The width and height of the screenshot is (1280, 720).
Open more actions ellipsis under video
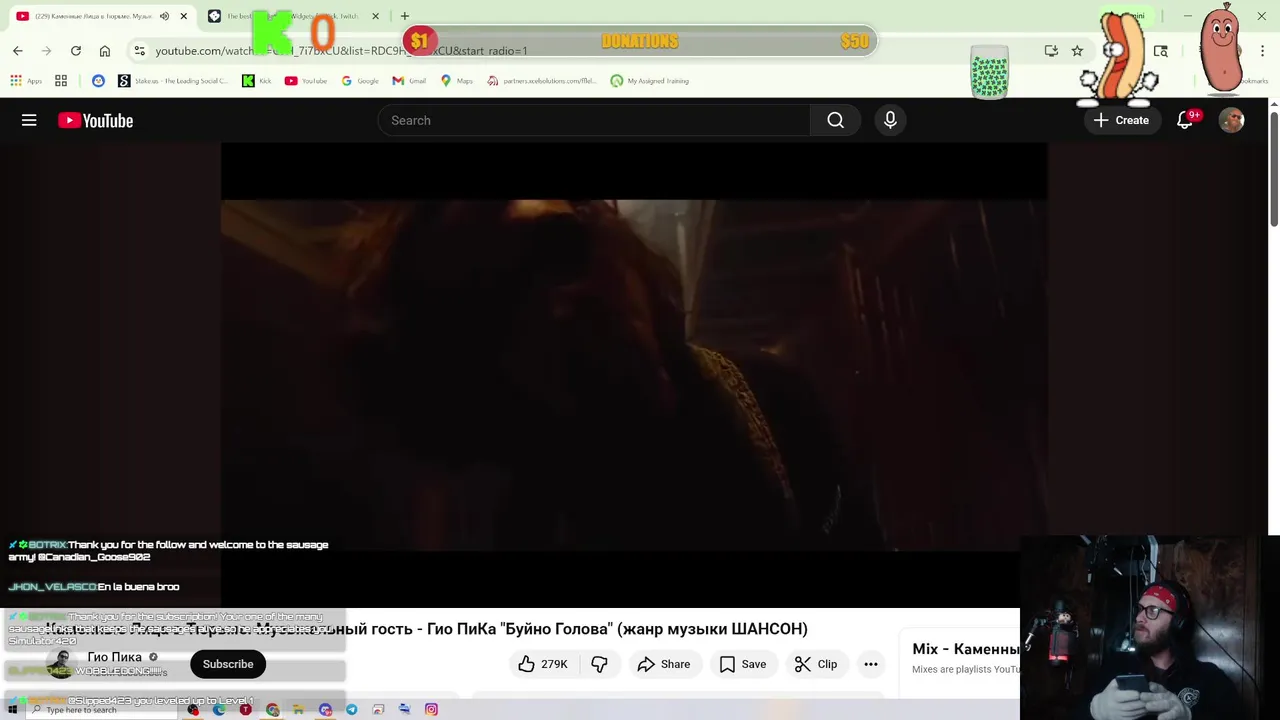coord(871,664)
